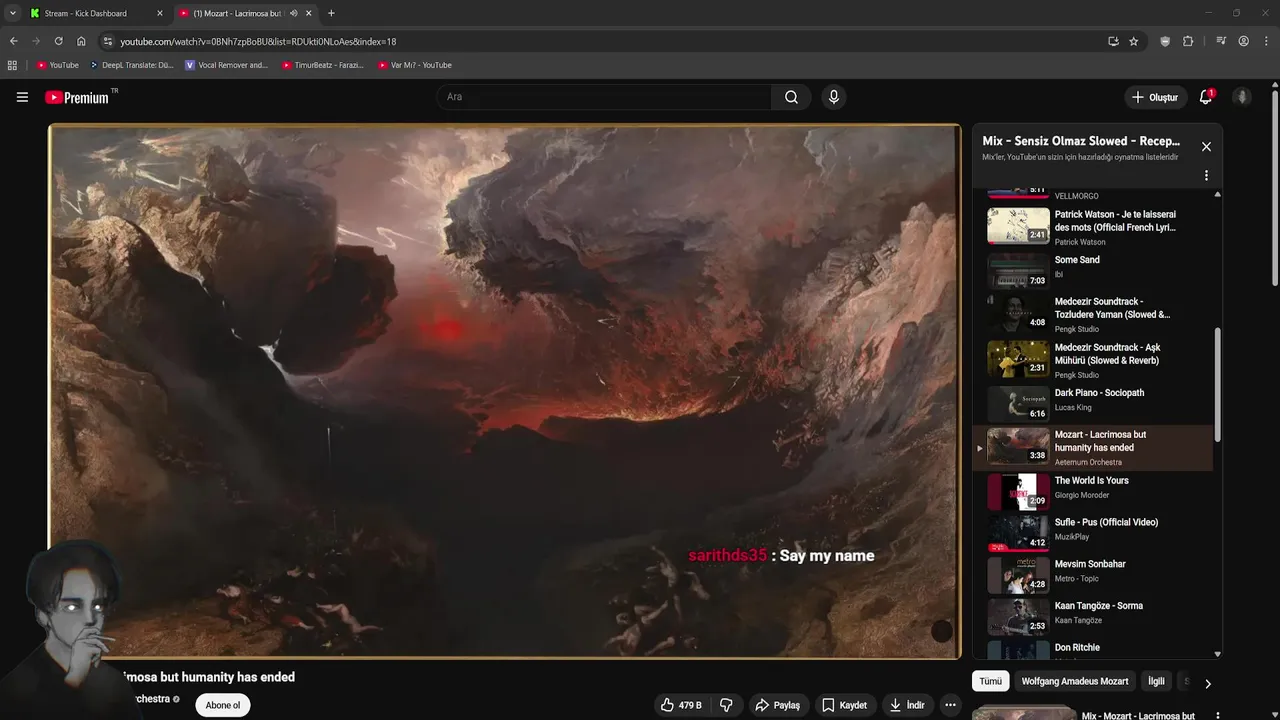Play Medcezir Soundtrack - Tozludere Yaman
This screenshot has height=720, width=1280.
(x=1094, y=314)
